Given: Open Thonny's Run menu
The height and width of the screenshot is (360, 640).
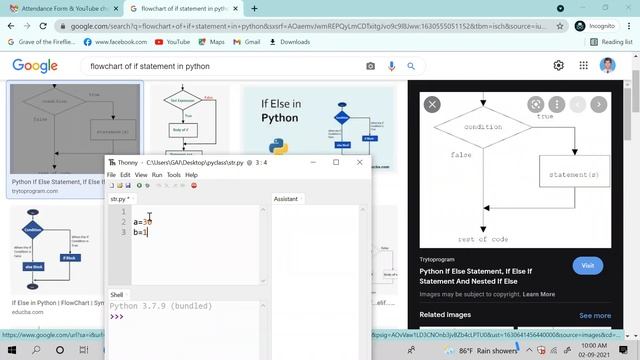Looking at the screenshot, I should 157,175.
